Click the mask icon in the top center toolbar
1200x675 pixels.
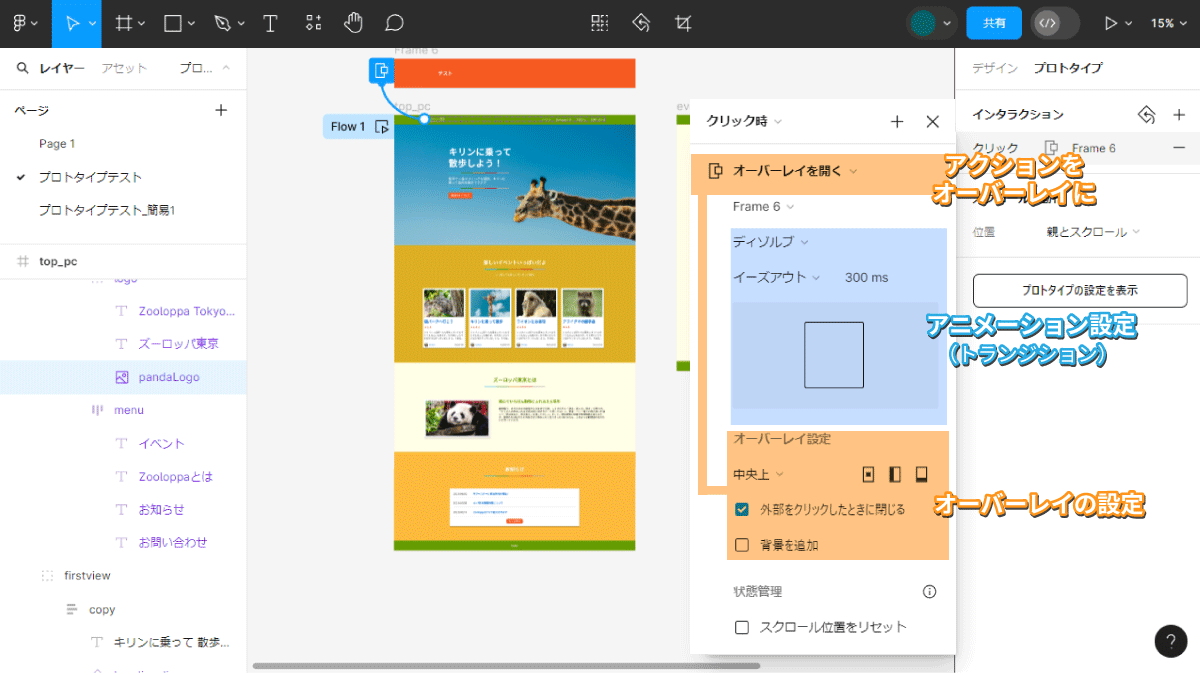(642, 23)
